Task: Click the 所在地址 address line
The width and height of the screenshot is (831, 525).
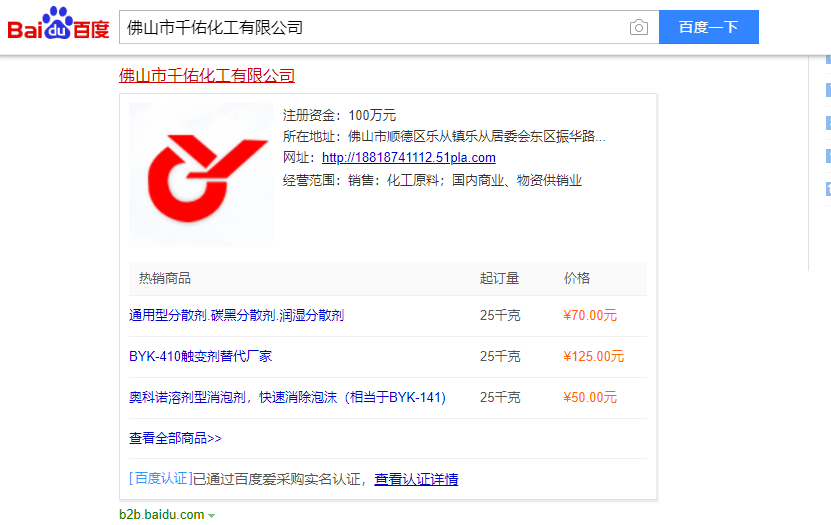Action: click(x=444, y=137)
